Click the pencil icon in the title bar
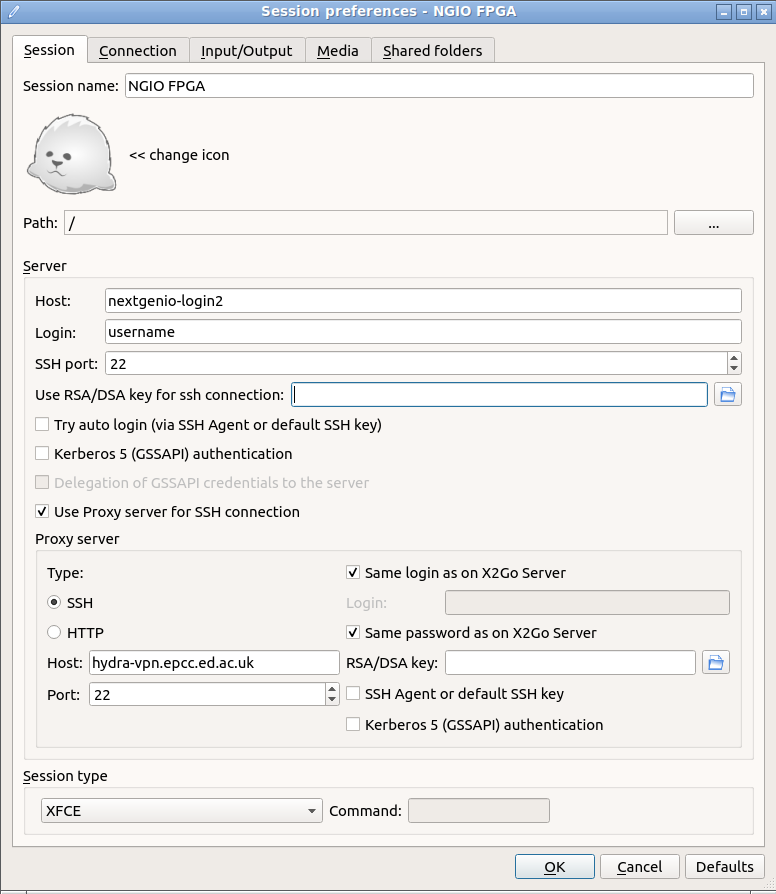776x894 pixels. coord(14,11)
